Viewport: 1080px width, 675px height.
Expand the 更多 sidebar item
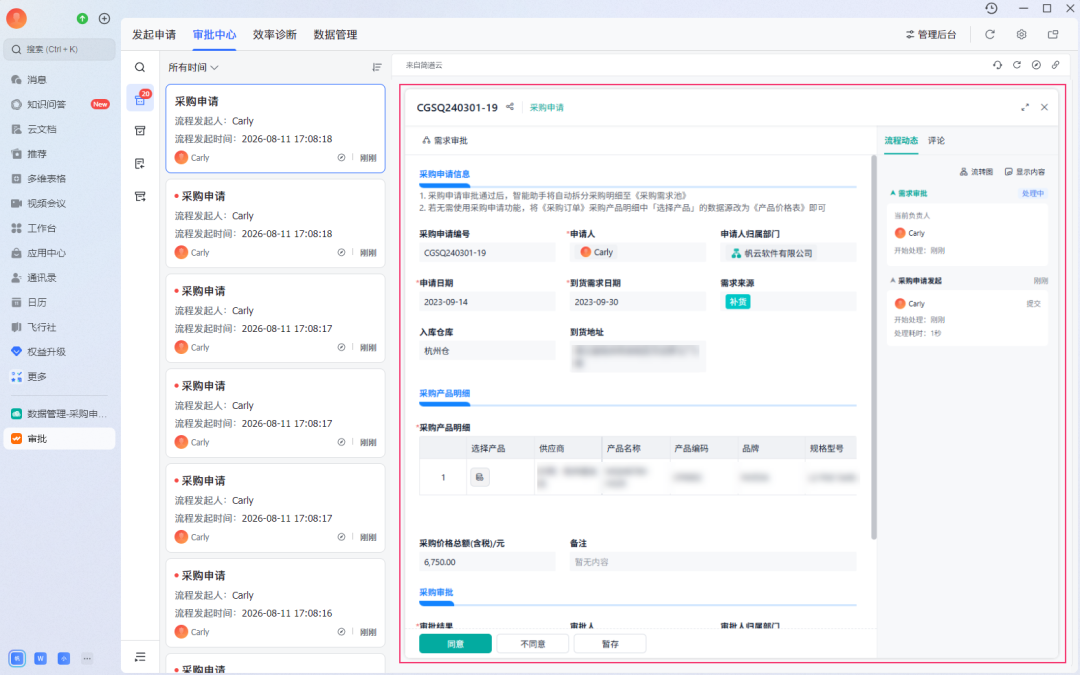tap(59, 377)
